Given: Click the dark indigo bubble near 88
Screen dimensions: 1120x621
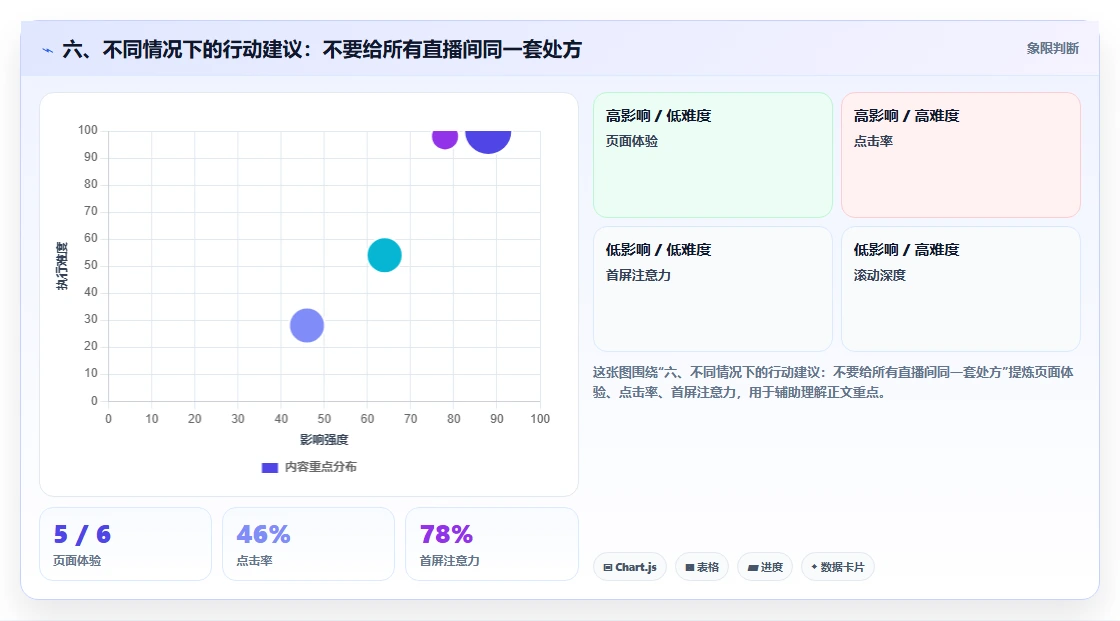Looking at the screenshot, I should tap(488, 141).
